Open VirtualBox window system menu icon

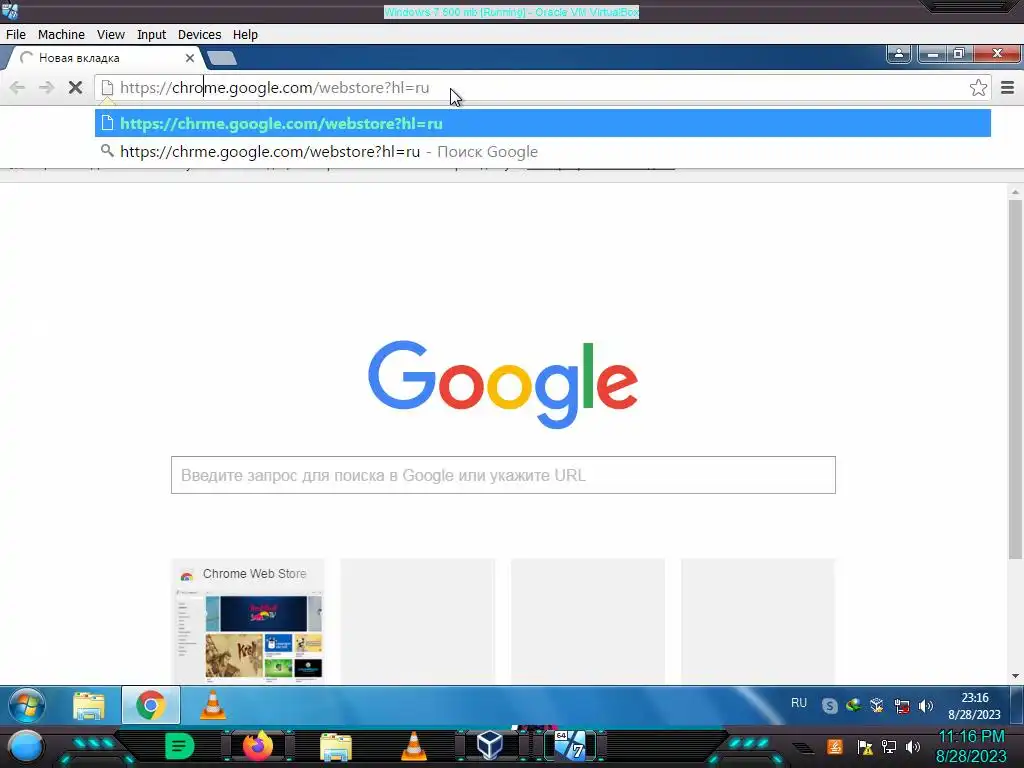tap(10, 11)
